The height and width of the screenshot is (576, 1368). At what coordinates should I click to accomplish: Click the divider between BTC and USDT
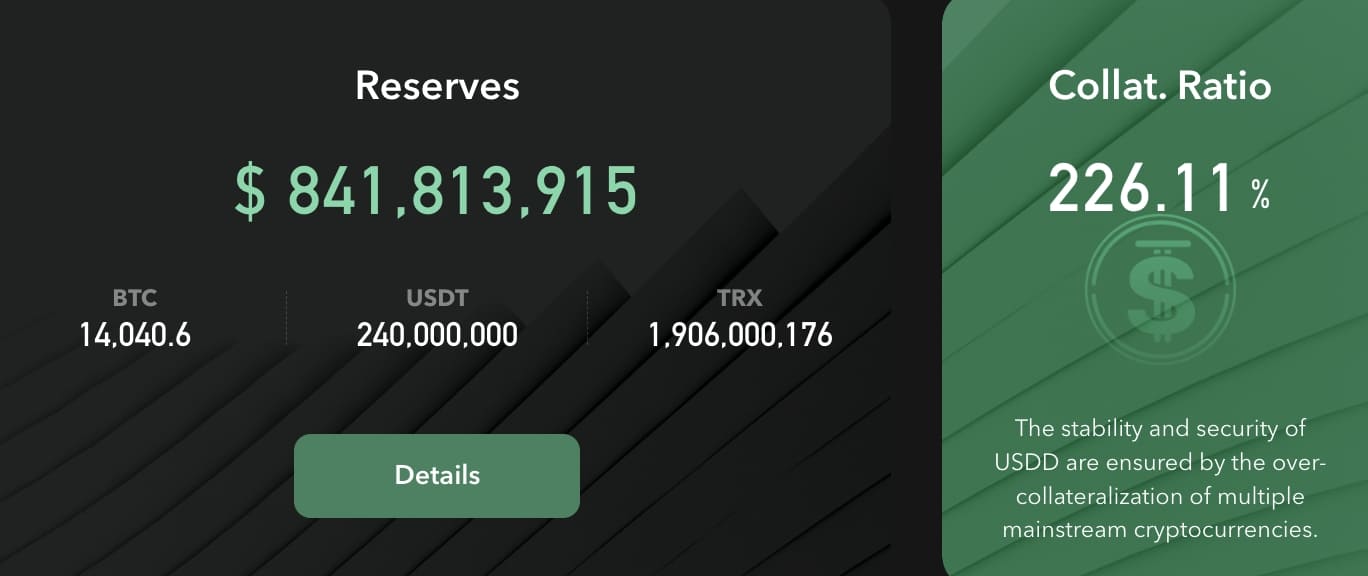coord(287,318)
